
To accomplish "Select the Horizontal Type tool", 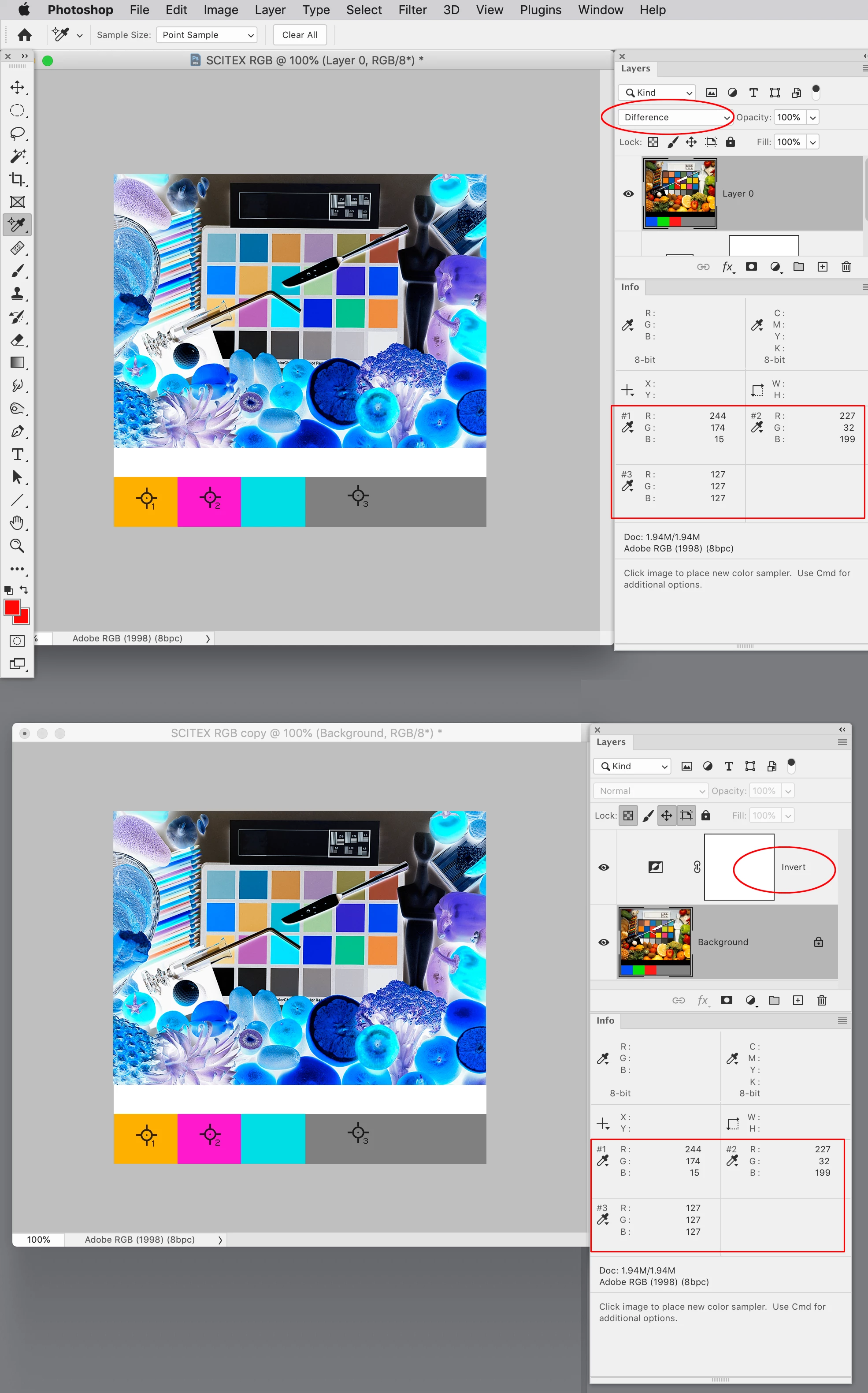I will [17, 454].
